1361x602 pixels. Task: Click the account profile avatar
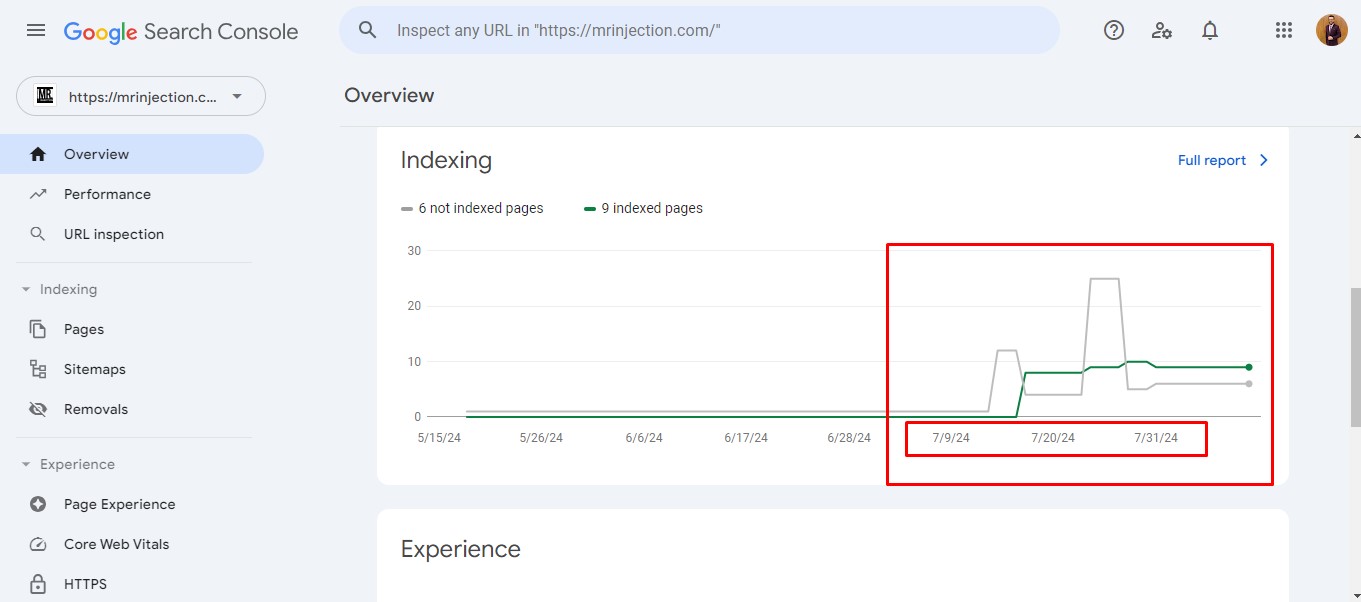[x=1331, y=31]
